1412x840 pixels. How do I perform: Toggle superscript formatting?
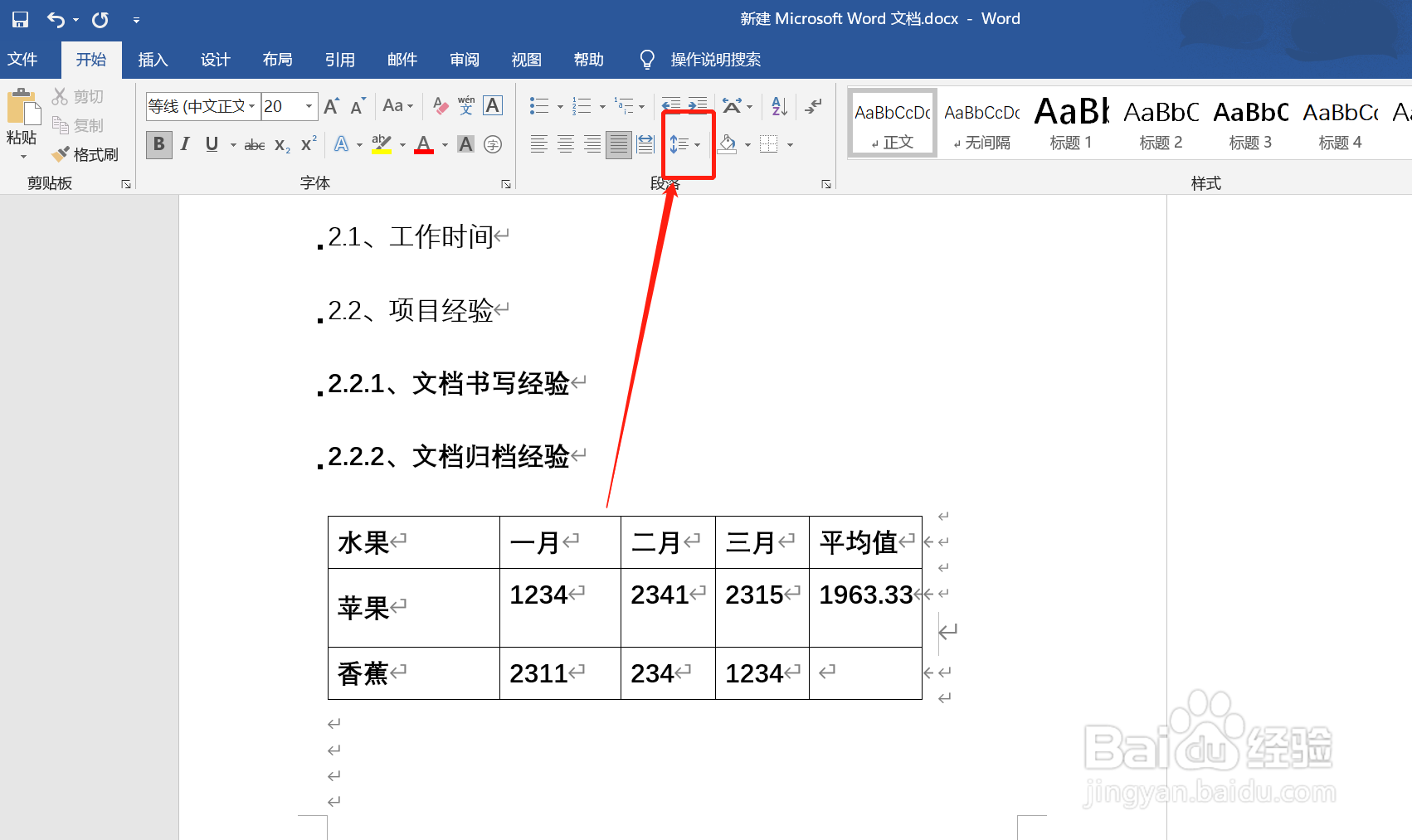309,144
